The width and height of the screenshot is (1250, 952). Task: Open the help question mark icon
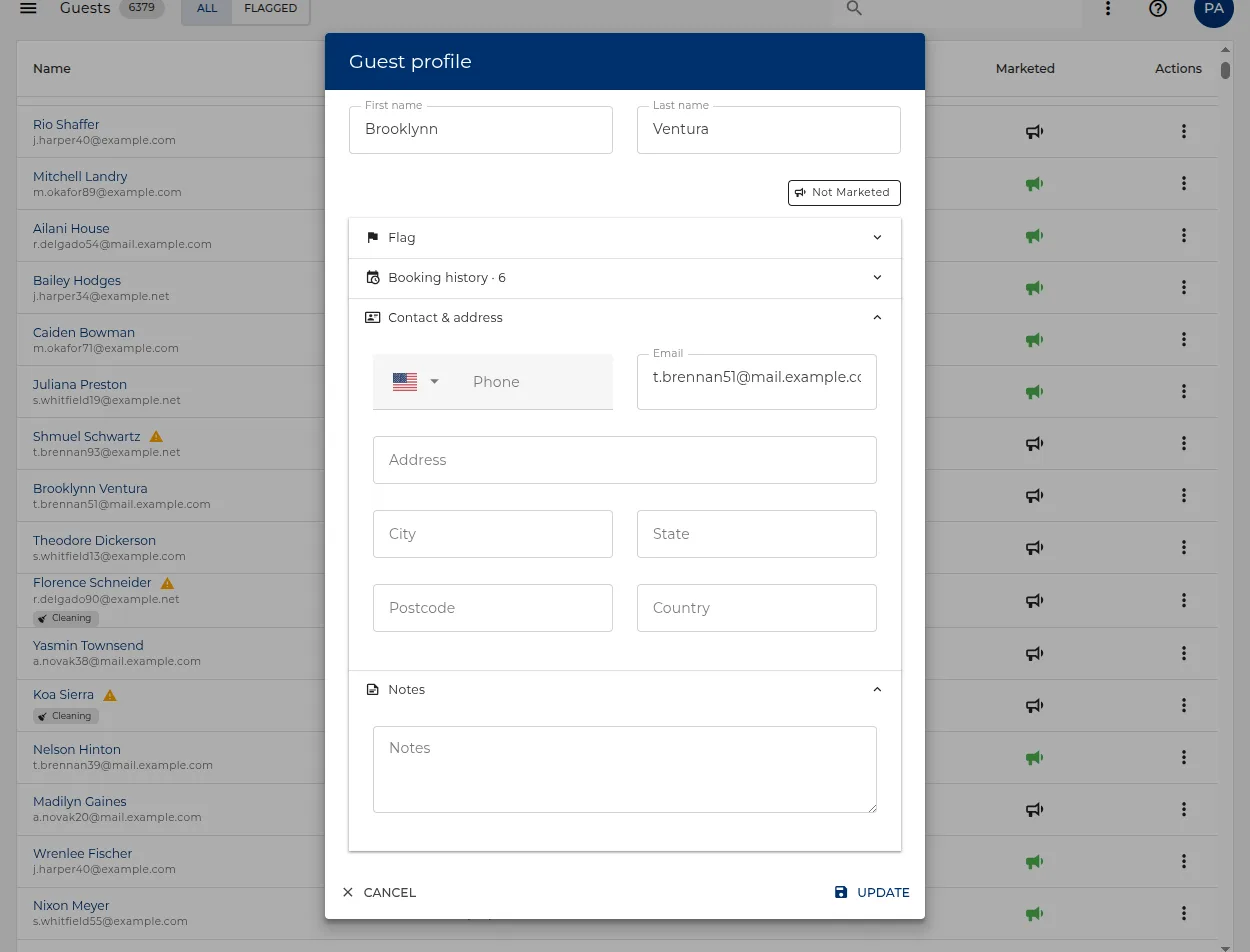tap(1158, 8)
